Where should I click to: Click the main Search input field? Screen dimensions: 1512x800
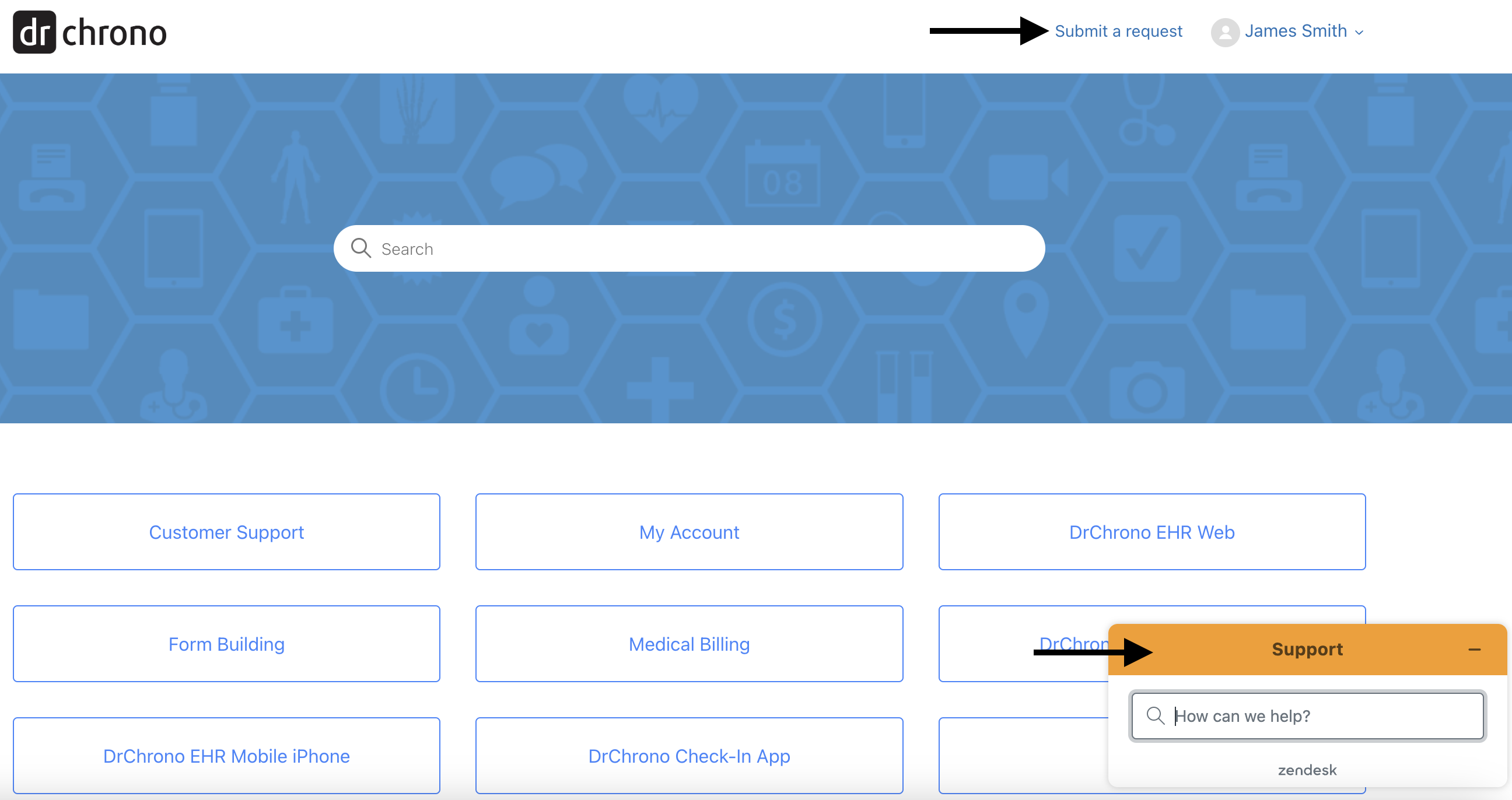(x=689, y=248)
